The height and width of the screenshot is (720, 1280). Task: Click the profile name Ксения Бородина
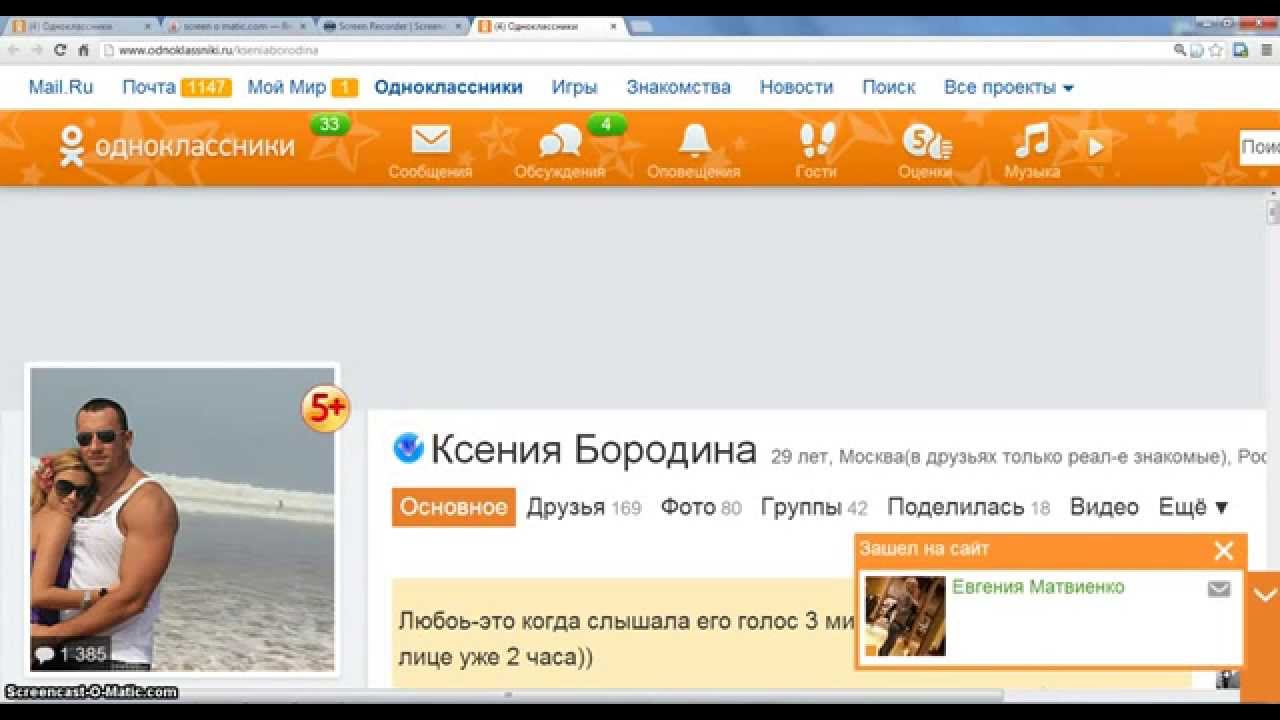pyautogui.click(x=593, y=450)
